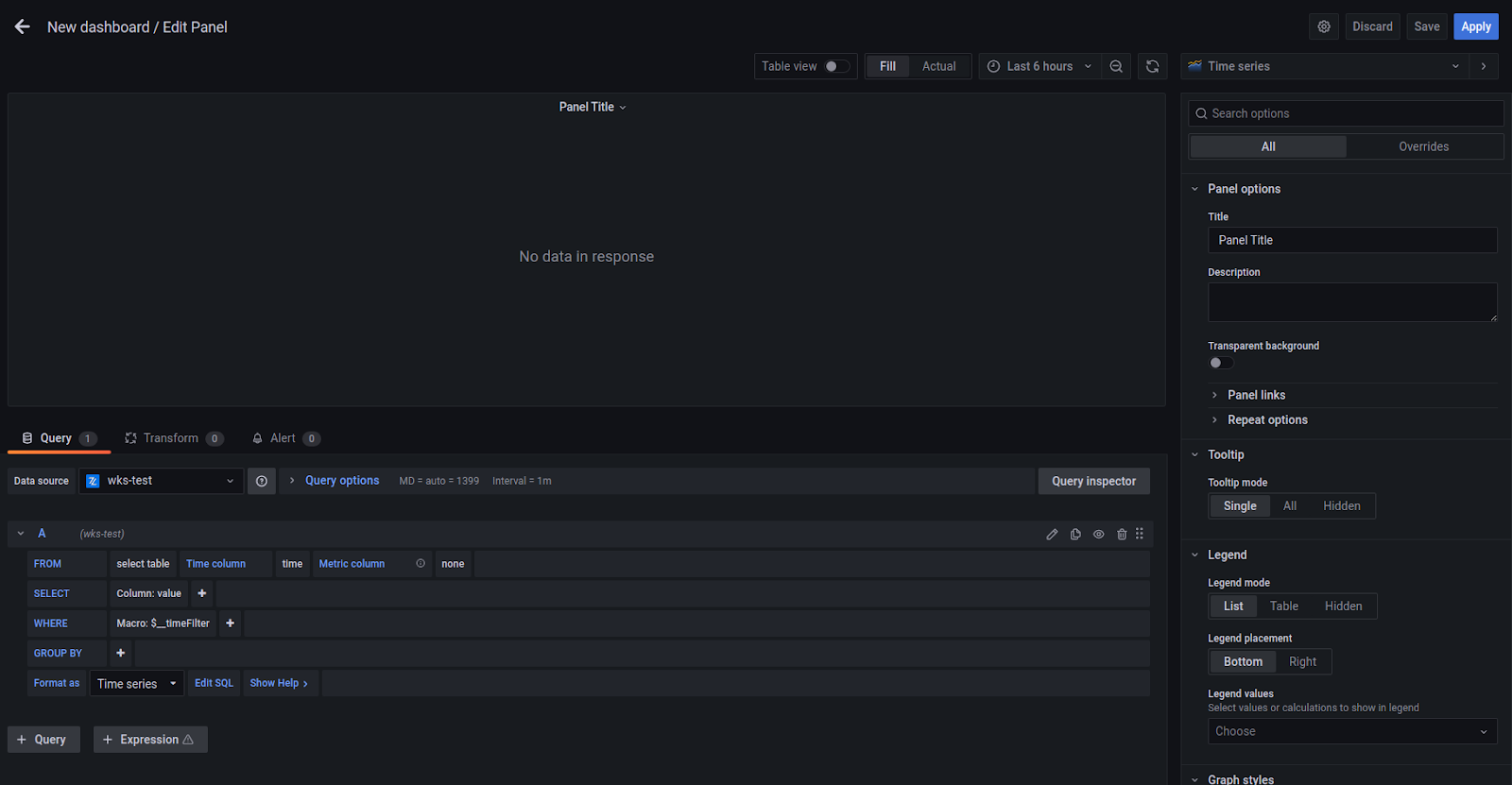Click Apply button
This screenshot has height=785, width=1512.
pos(1476,26)
